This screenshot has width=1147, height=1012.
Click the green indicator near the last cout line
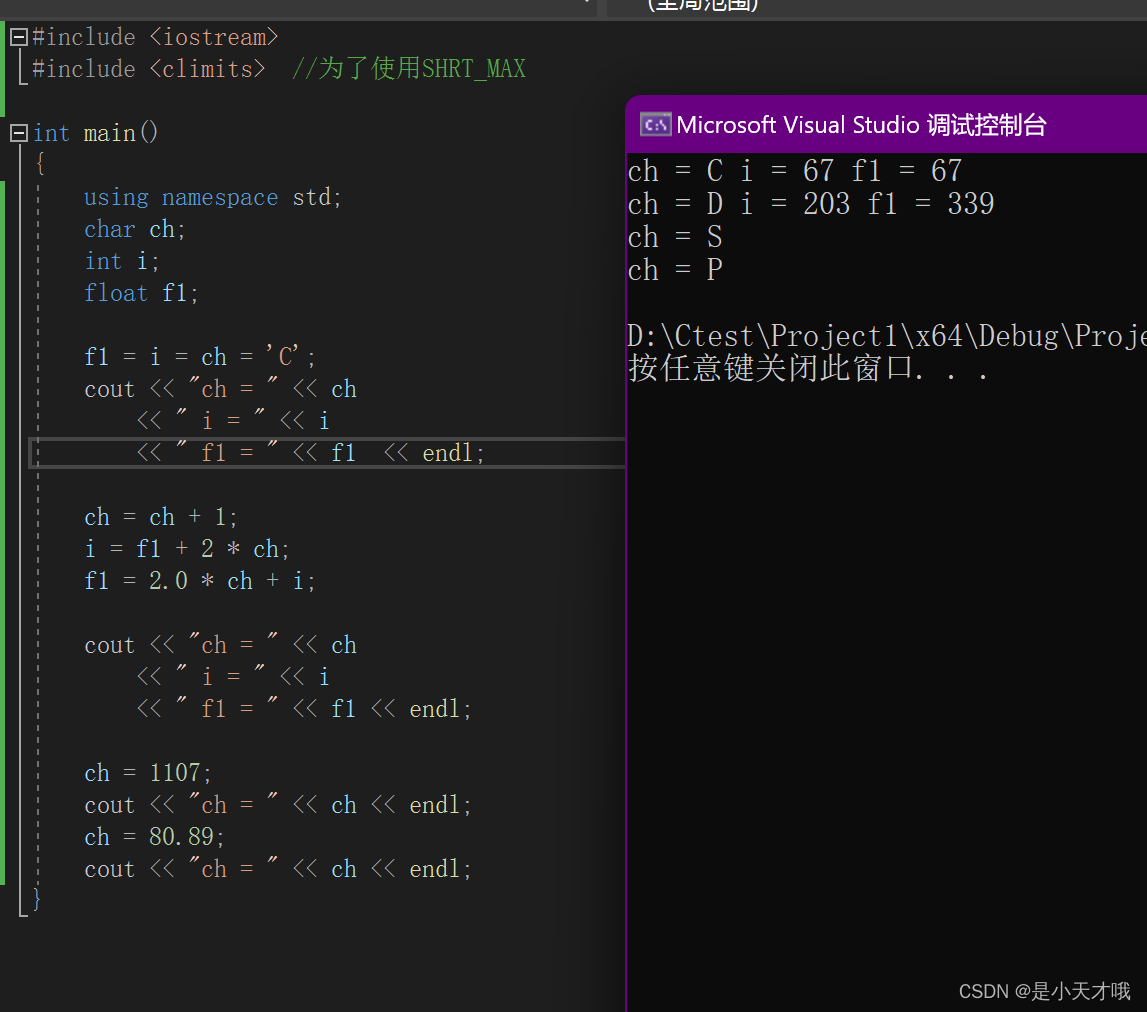click(4, 868)
